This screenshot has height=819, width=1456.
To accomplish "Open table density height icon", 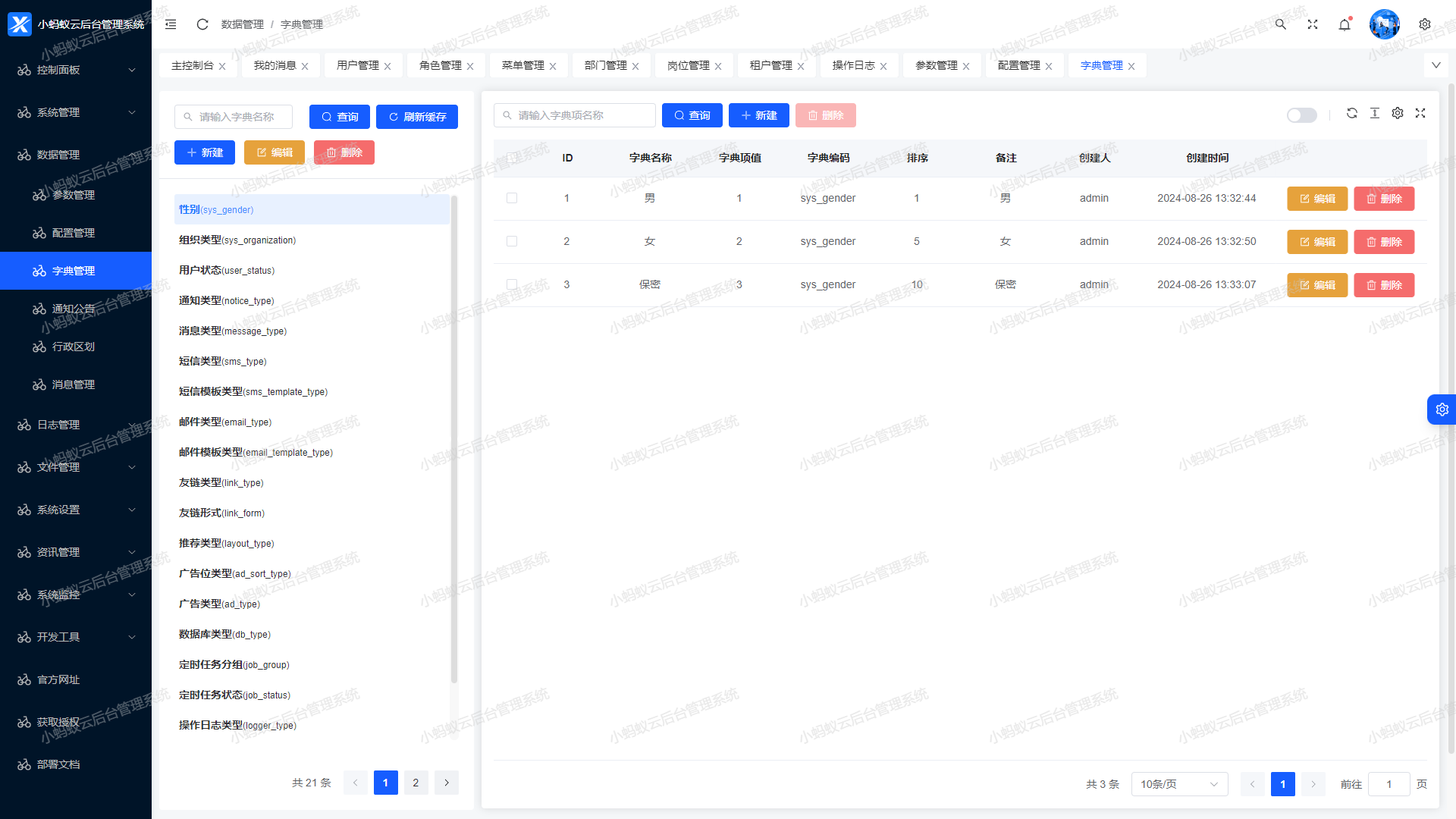I will click(x=1375, y=114).
